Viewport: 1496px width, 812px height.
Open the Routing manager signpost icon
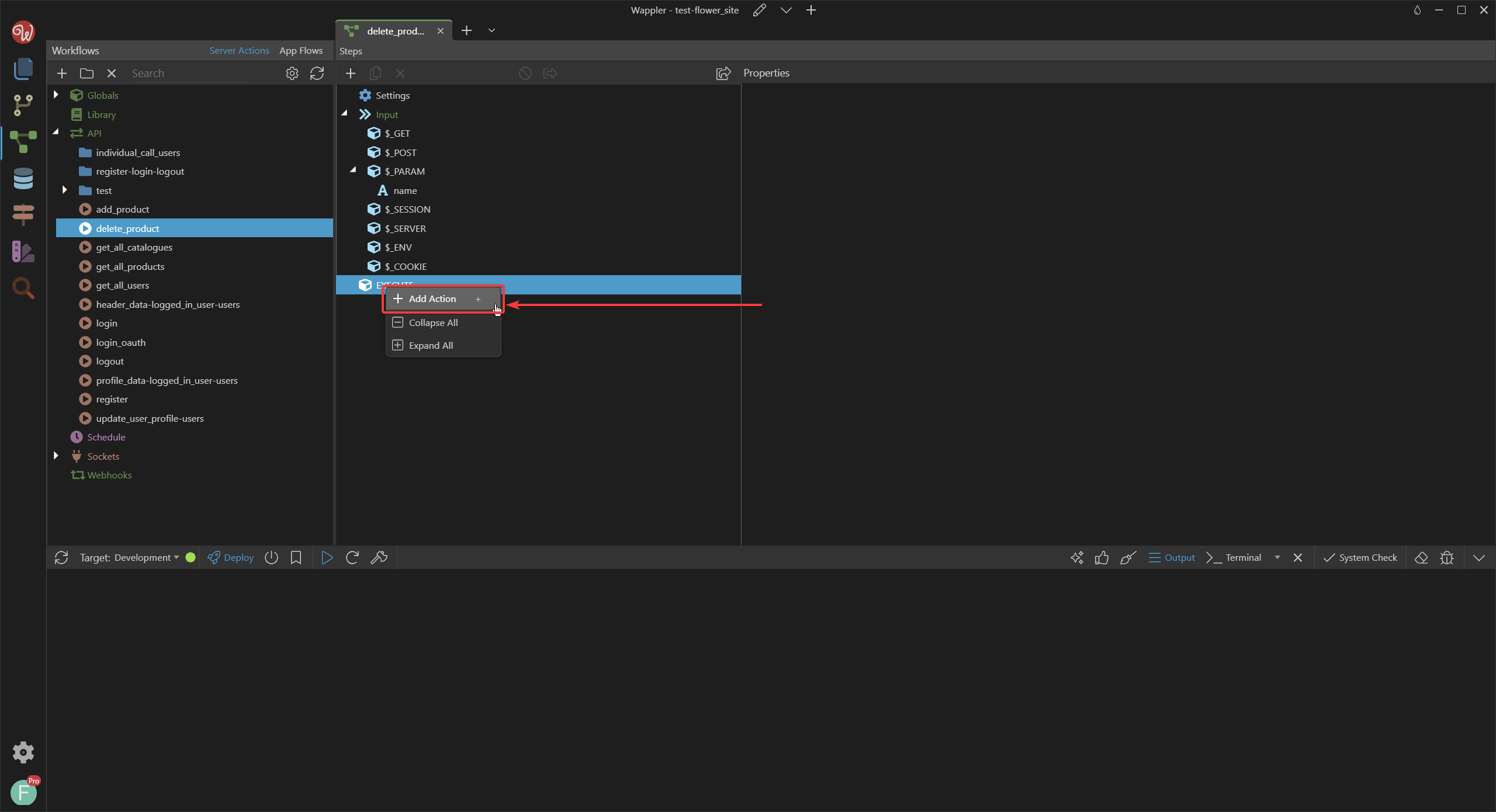point(23,215)
